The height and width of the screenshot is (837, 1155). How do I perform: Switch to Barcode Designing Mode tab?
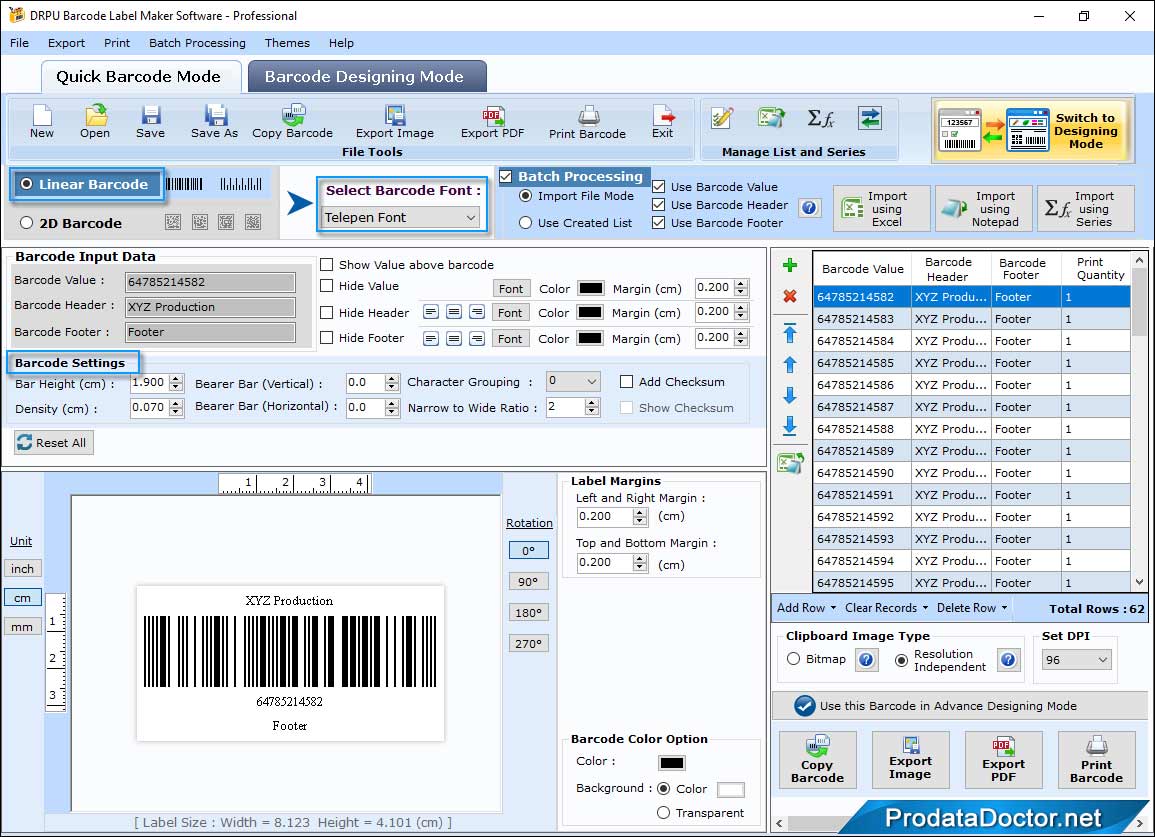pyautogui.click(x=366, y=77)
